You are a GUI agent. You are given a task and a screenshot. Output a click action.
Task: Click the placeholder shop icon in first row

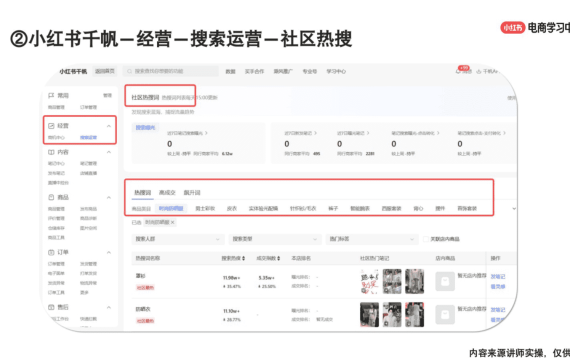click(x=445, y=281)
